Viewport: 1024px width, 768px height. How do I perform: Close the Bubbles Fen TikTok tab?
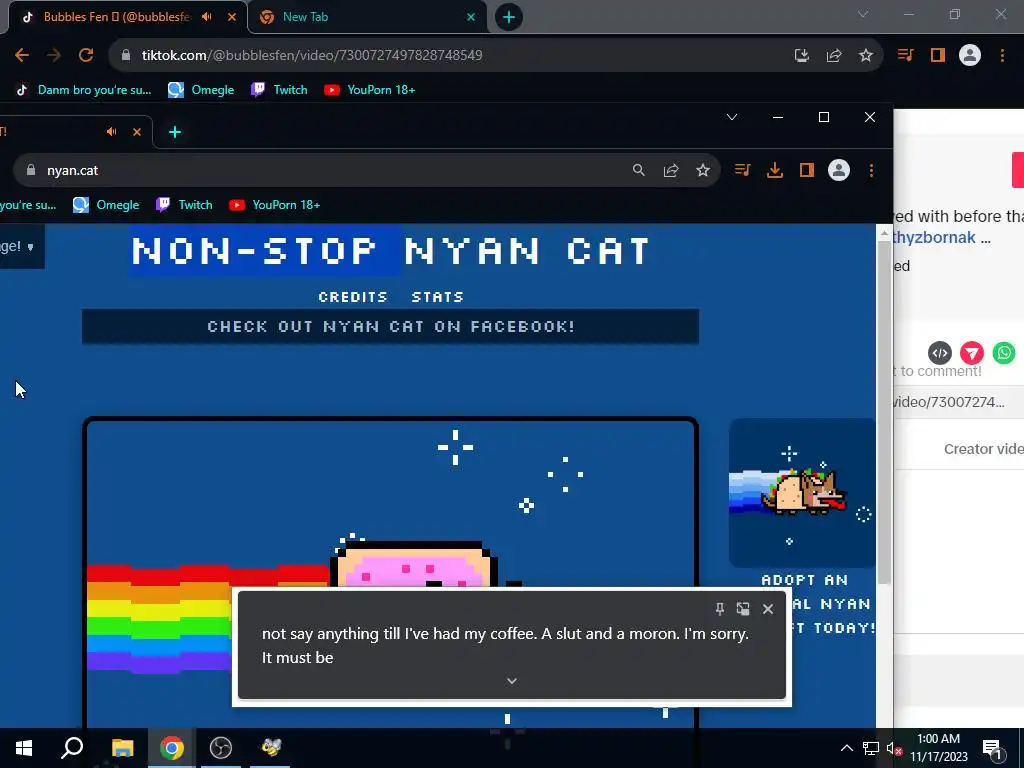pyautogui.click(x=232, y=17)
